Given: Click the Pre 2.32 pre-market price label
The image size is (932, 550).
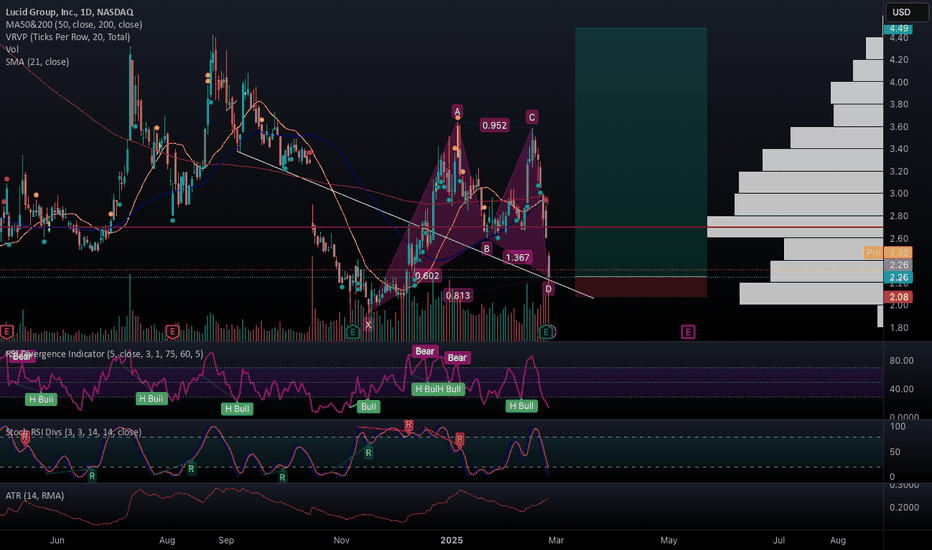Looking at the screenshot, I should coord(888,253).
